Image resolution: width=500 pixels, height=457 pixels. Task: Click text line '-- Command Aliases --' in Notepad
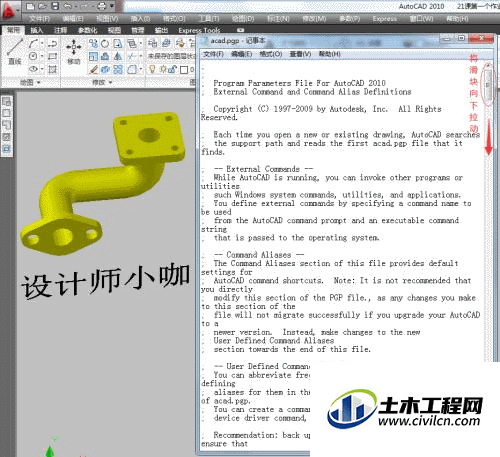click(x=259, y=255)
